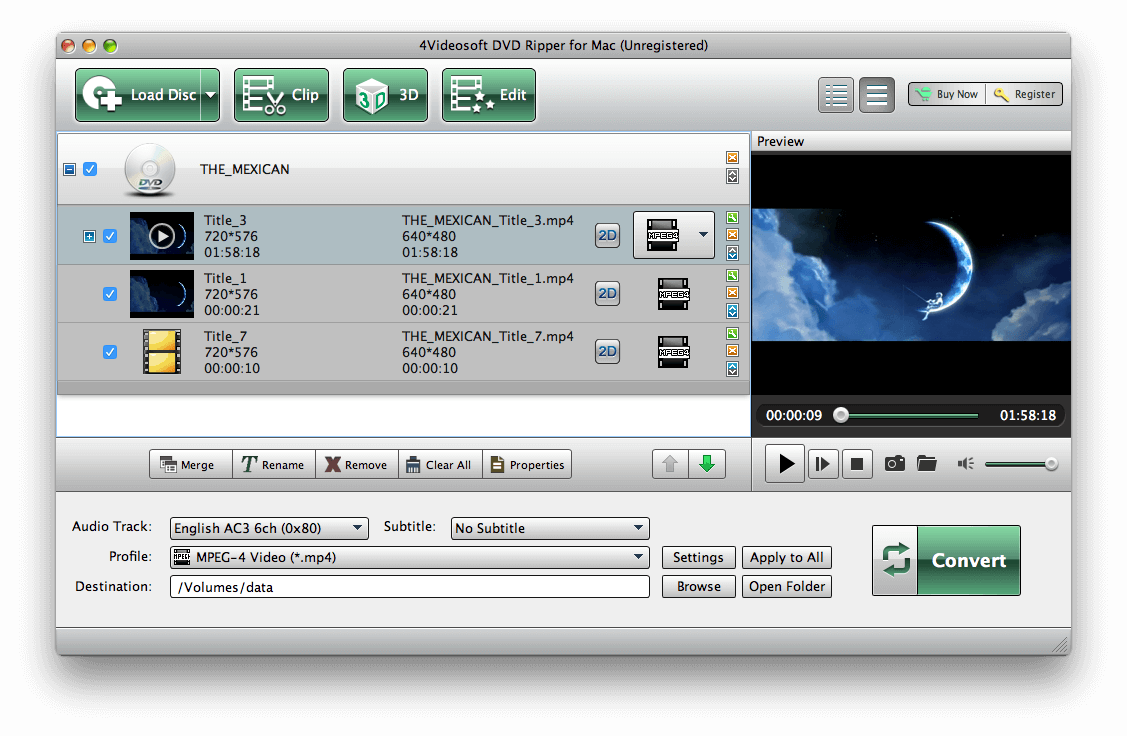Screen dimensions: 1127x736
Task: Play the preview video
Action: coord(784,464)
